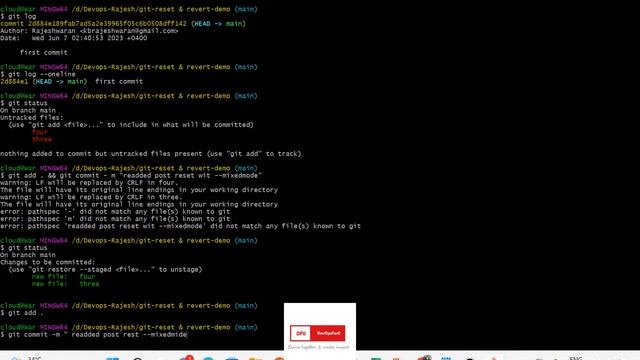Select the full commit hash 2d884e189fab7ad5a2e39965f05c6b0508dff142
640x360 pixels.
tap(107, 24)
